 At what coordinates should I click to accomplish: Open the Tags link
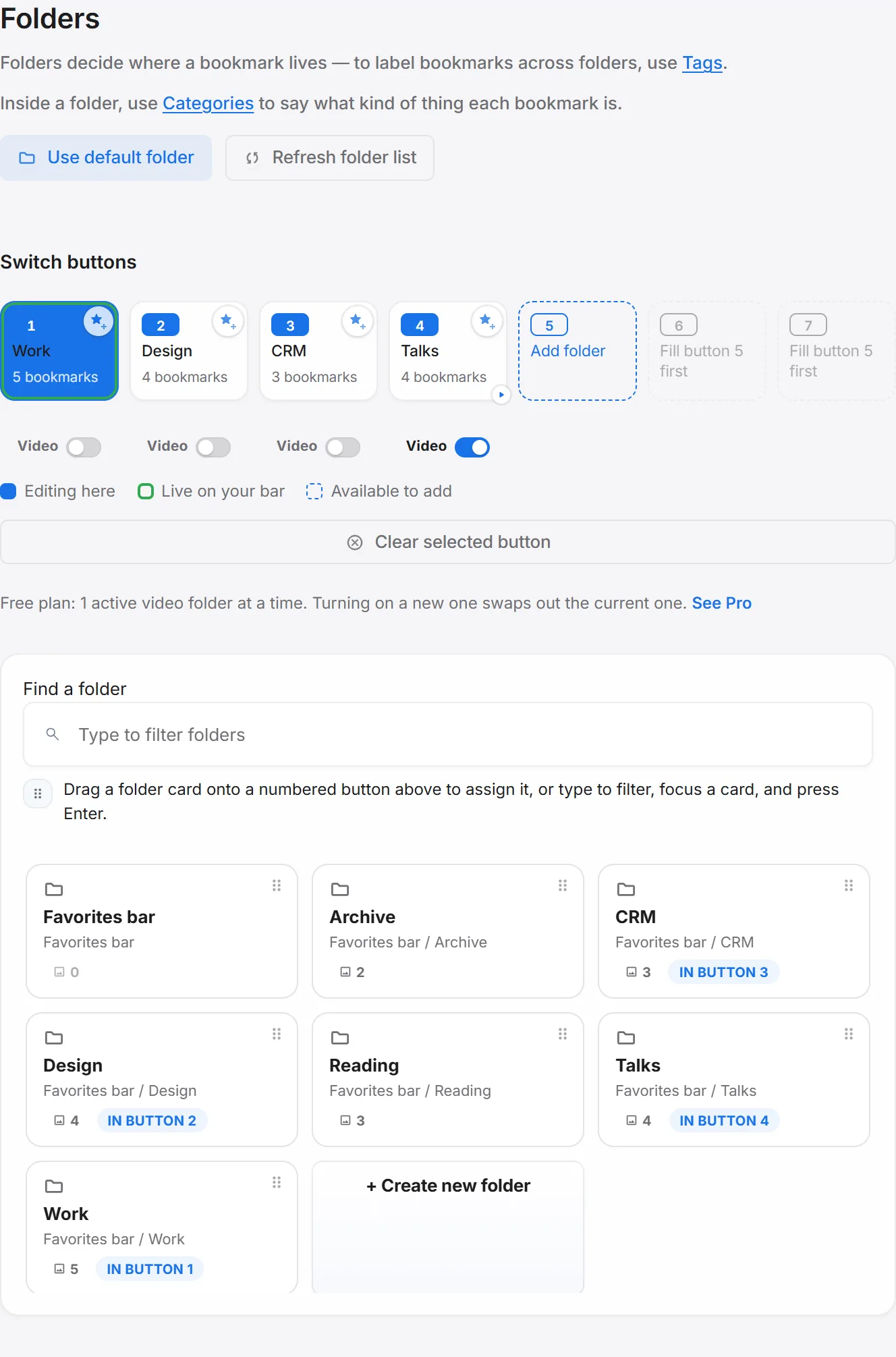(702, 63)
